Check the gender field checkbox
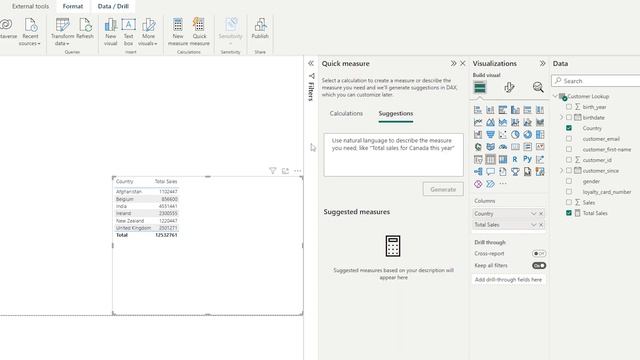Viewport: 640px width, 360px height. tap(569, 181)
